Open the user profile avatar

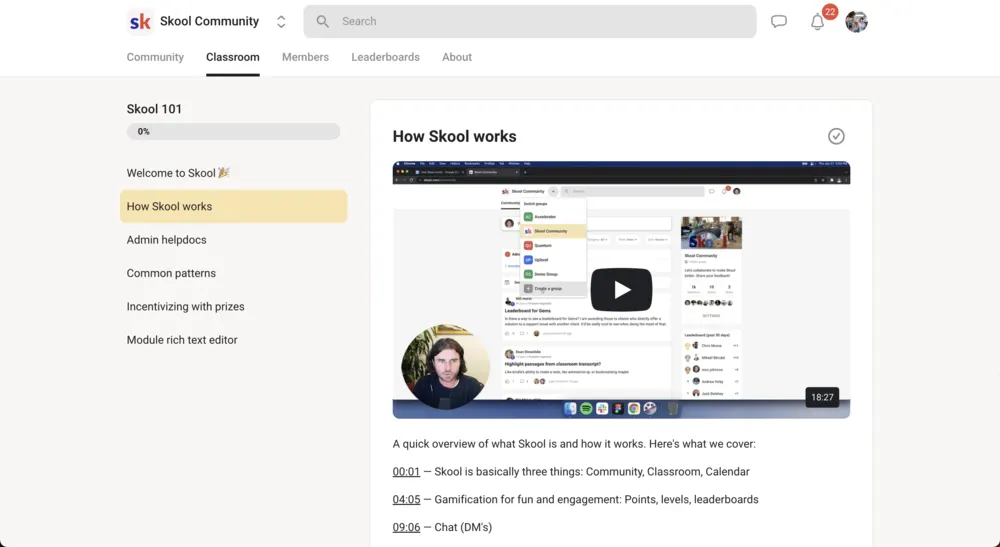tap(856, 22)
